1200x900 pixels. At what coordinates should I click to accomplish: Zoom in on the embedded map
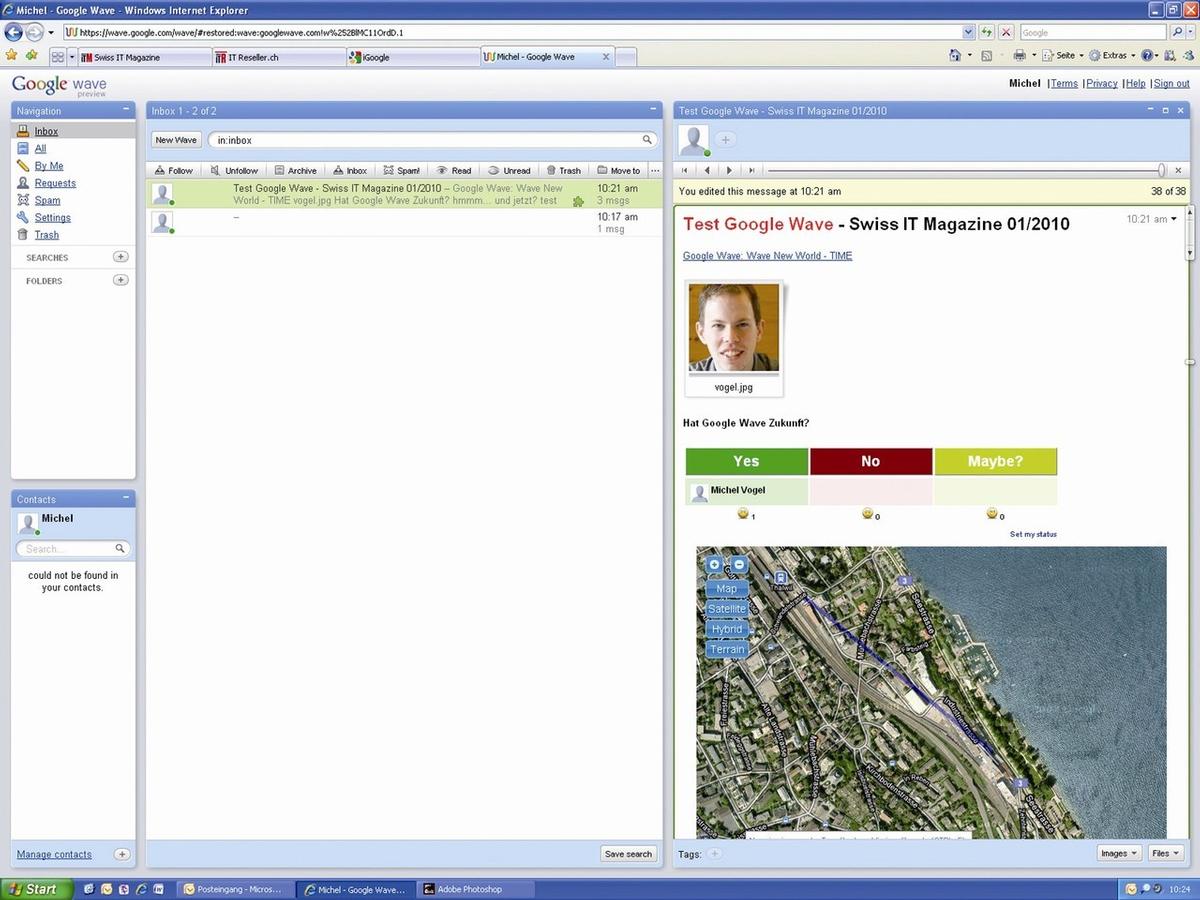714,565
